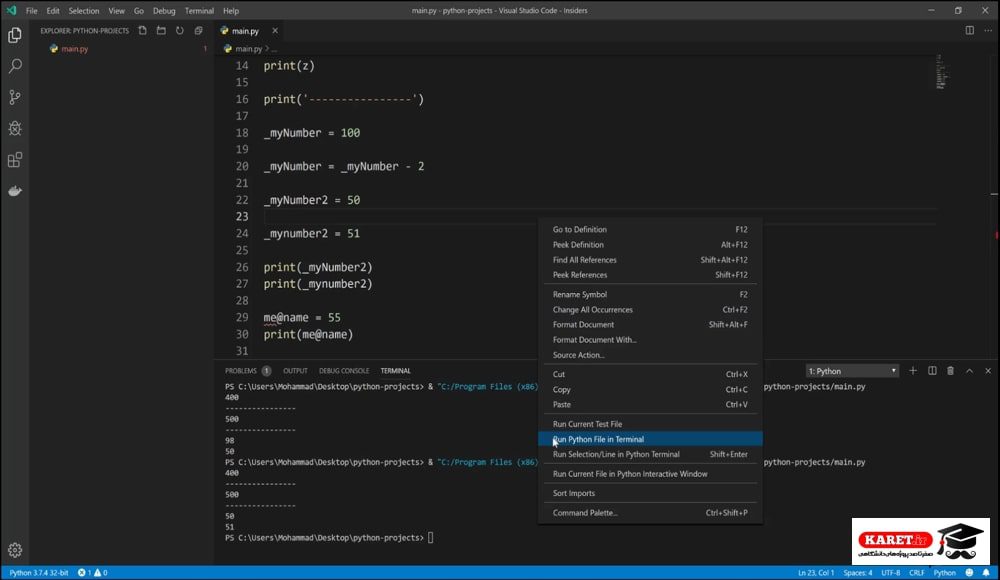
Task: Open the Extensions view
Action: (x=15, y=160)
